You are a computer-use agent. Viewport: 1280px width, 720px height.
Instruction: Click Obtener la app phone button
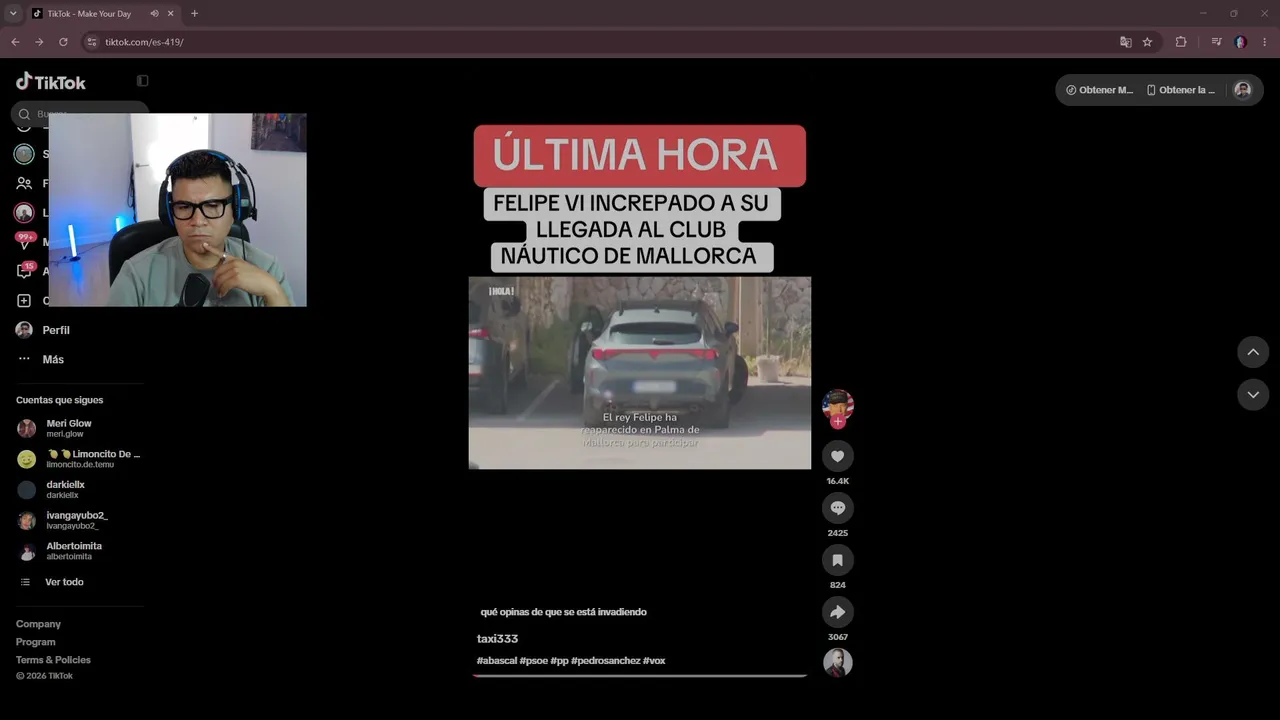(1181, 90)
